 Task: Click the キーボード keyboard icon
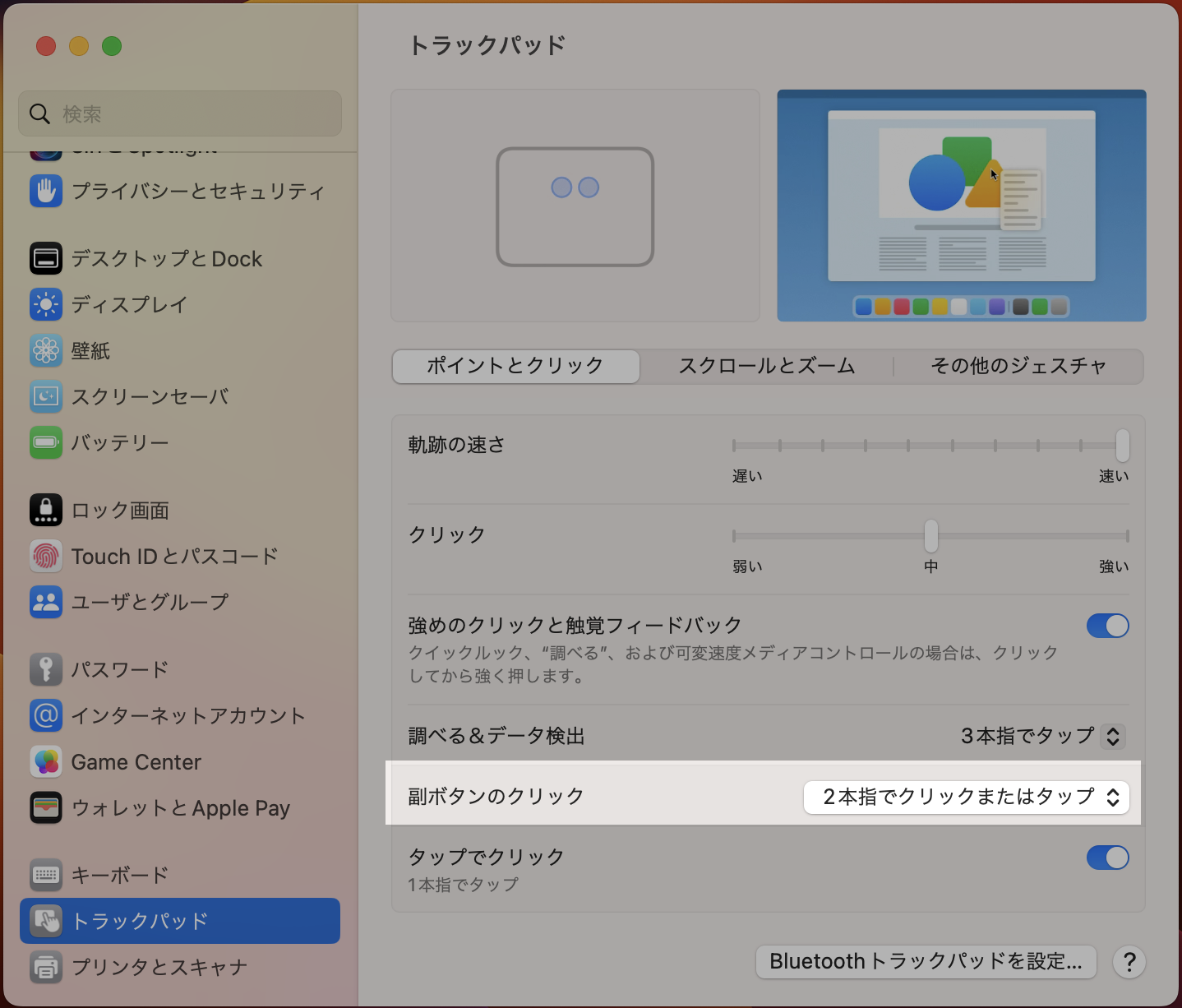pyautogui.click(x=46, y=875)
